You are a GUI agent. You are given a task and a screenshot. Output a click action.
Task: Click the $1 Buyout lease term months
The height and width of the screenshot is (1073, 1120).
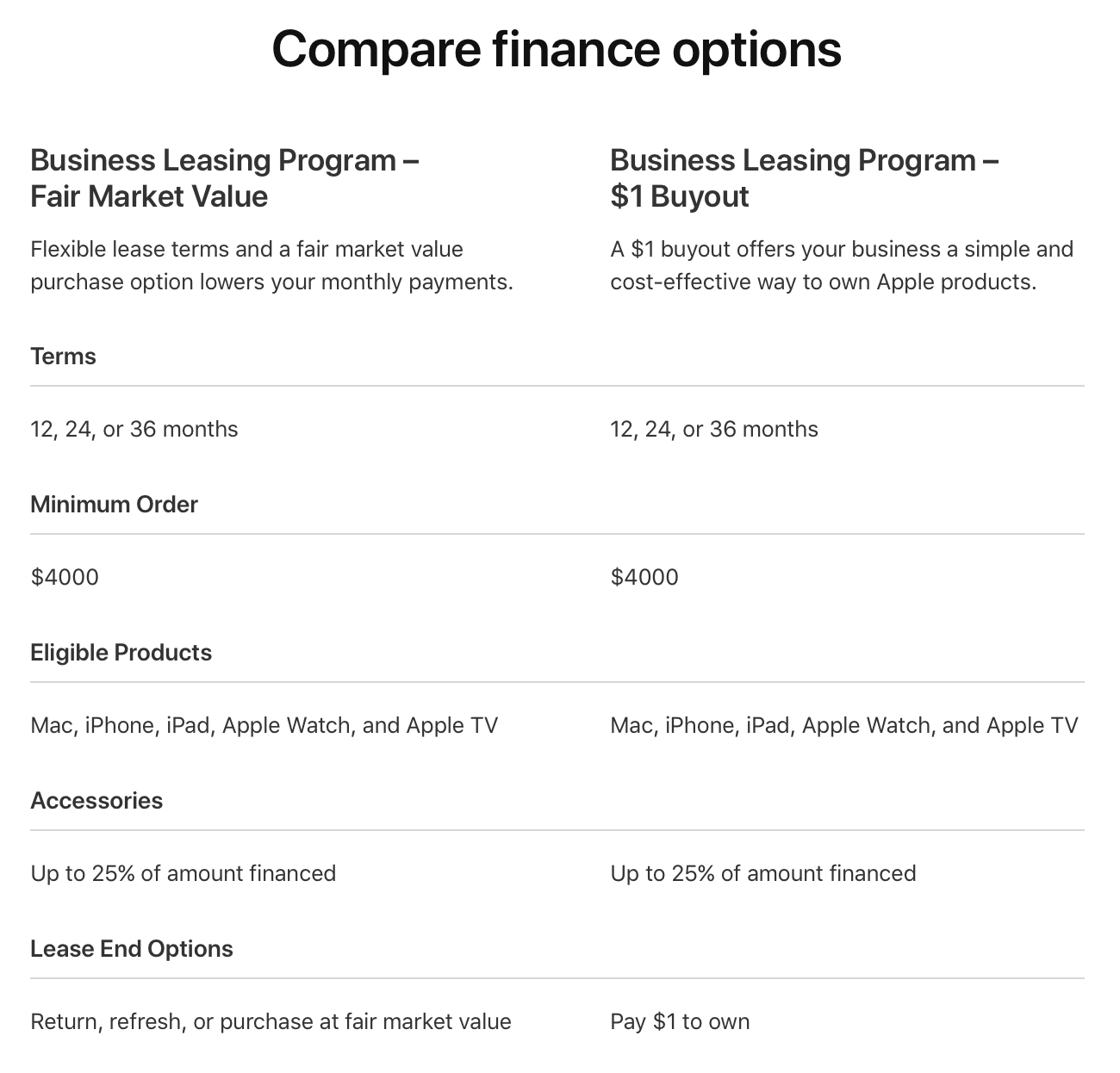click(x=714, y=429)
